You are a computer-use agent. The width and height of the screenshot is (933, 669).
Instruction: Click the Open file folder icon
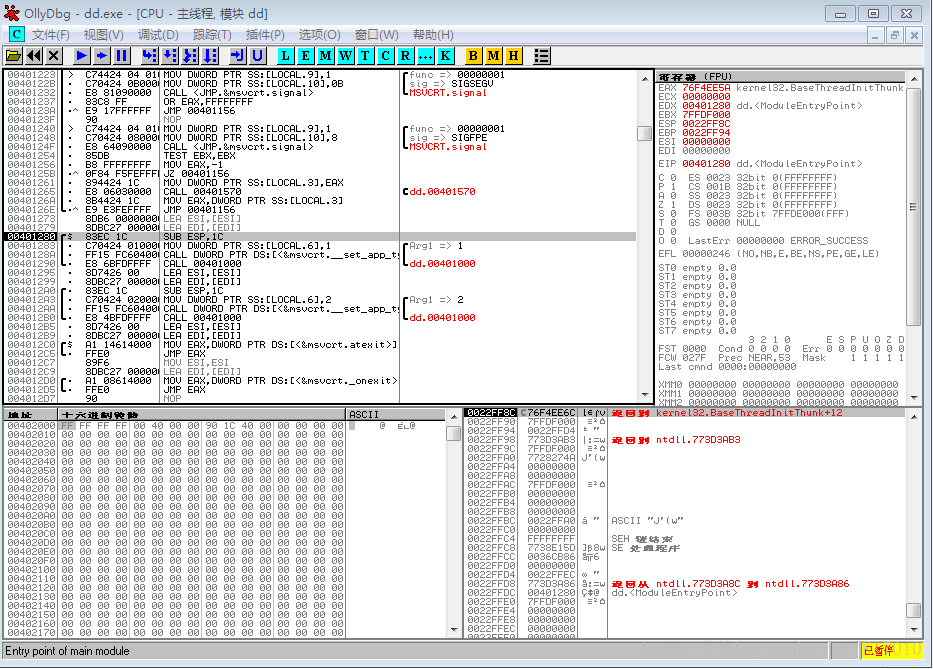coord(13,56)
